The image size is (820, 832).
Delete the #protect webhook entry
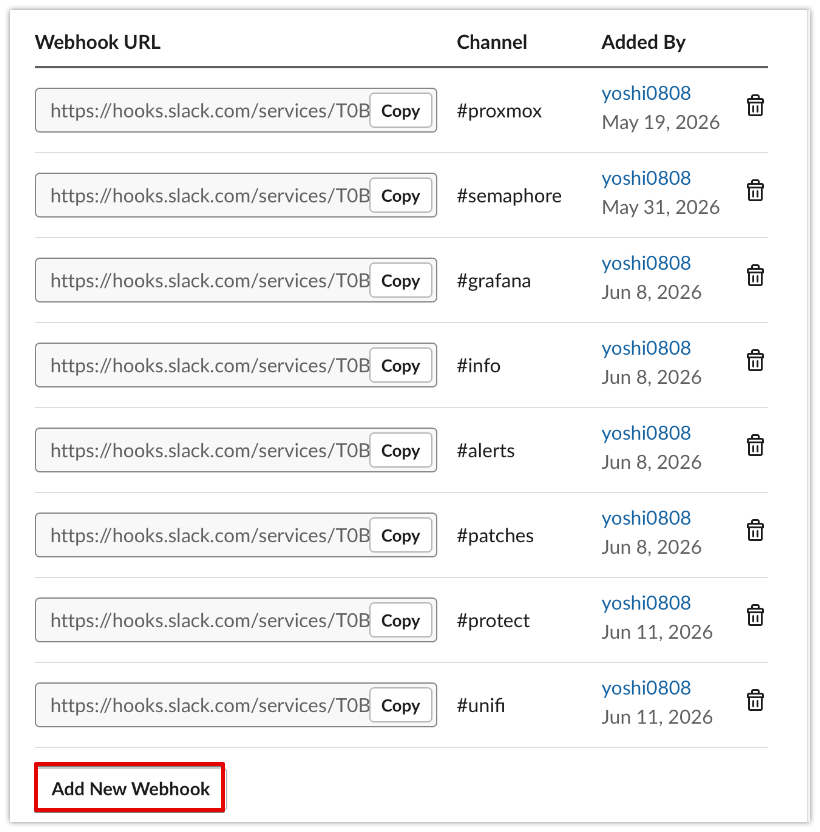(x=755, y=615)
